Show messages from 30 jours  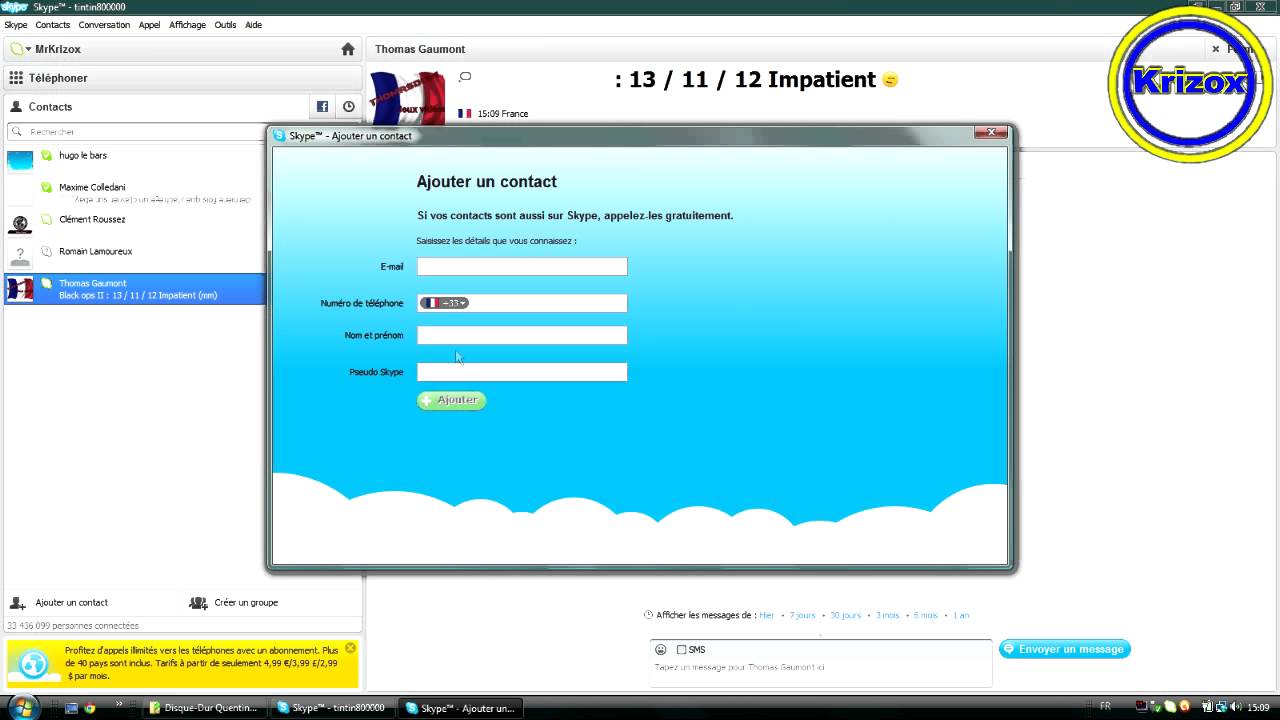click(845, 615)
